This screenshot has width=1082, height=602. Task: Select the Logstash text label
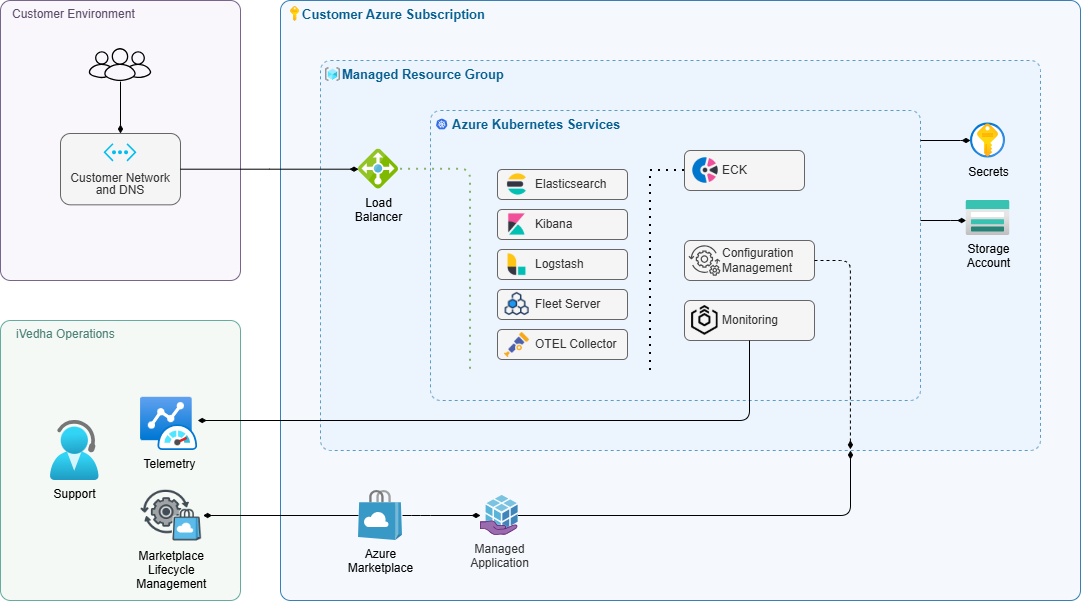point(559,264)
